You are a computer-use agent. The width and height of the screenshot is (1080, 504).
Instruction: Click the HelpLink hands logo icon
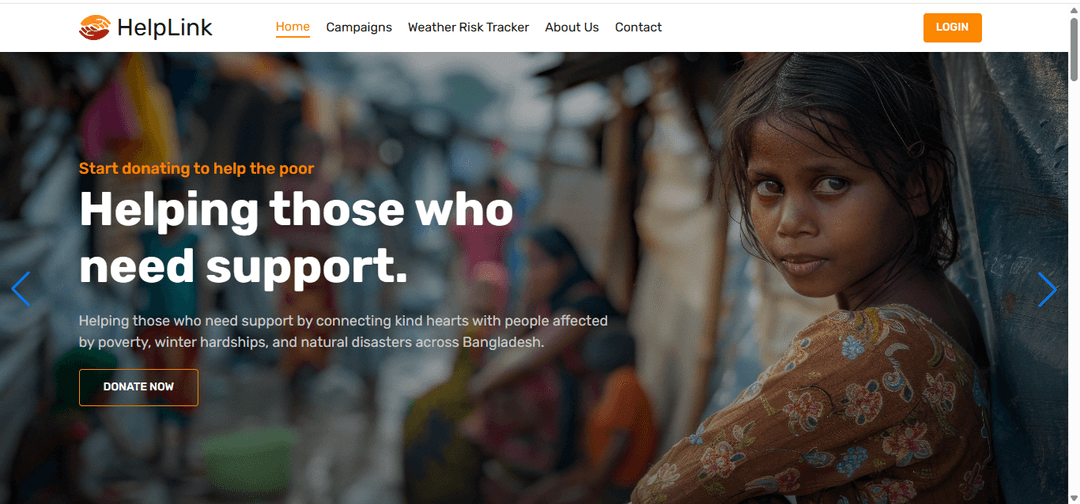(x=94, y=28)
